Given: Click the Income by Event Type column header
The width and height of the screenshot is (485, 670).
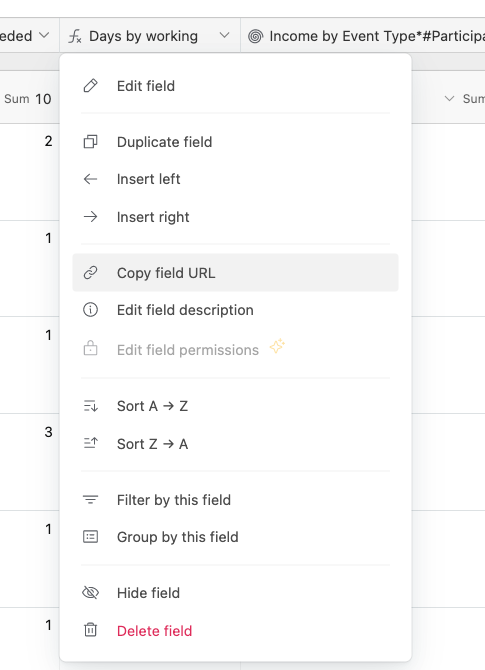Looking at the screenshot, I should [x=363, y=36].
